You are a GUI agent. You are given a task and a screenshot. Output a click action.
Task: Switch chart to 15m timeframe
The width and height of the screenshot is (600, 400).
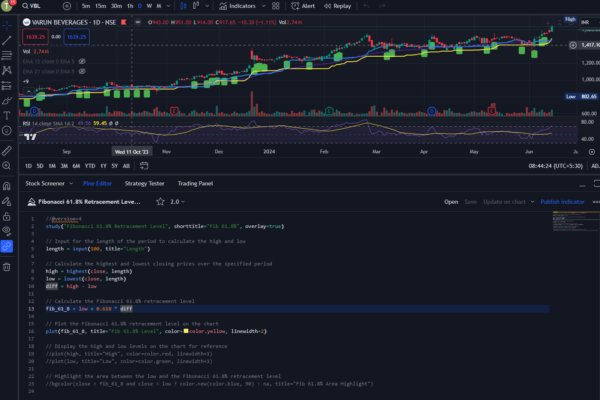pos(100,6)
